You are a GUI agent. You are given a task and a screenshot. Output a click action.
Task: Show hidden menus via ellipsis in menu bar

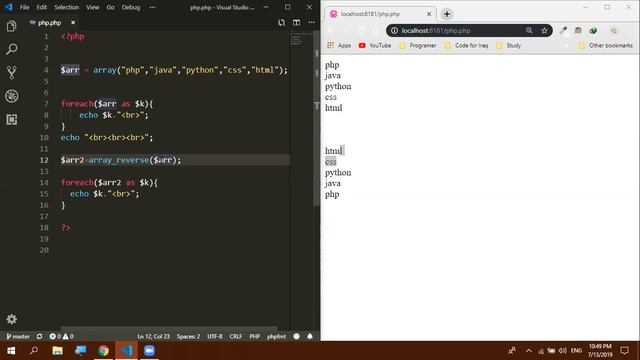152,7
